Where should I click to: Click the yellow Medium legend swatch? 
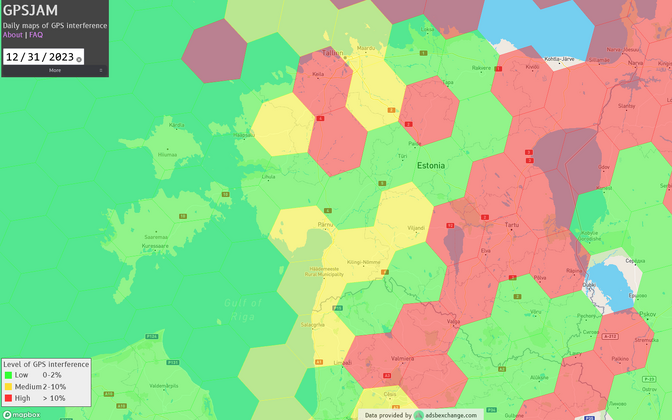click(9, 386)
